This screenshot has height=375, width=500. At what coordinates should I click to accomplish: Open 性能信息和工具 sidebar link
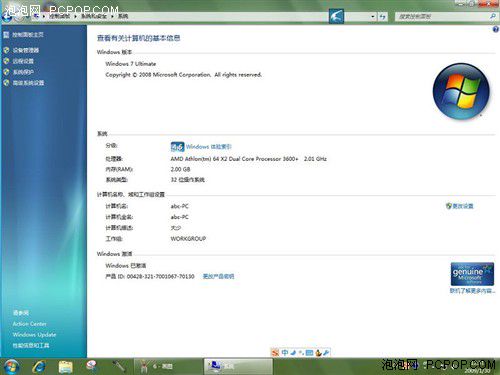31,346
